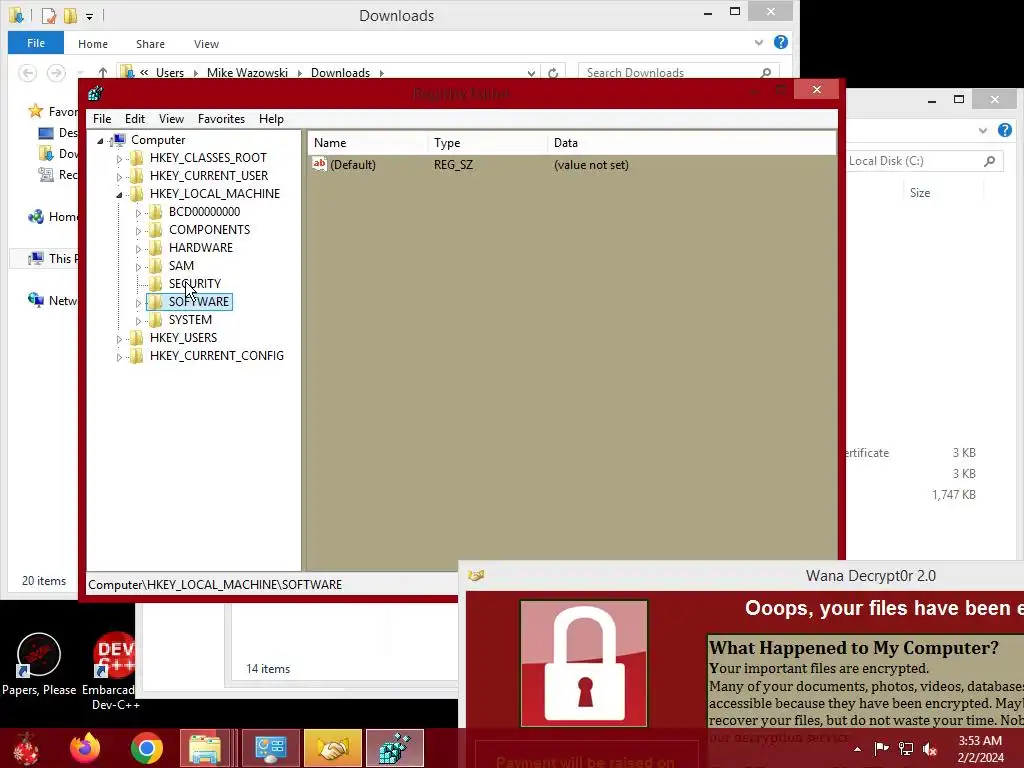
Task: Select COMPONENTS folder icon
Action: (x=155, y=229)
